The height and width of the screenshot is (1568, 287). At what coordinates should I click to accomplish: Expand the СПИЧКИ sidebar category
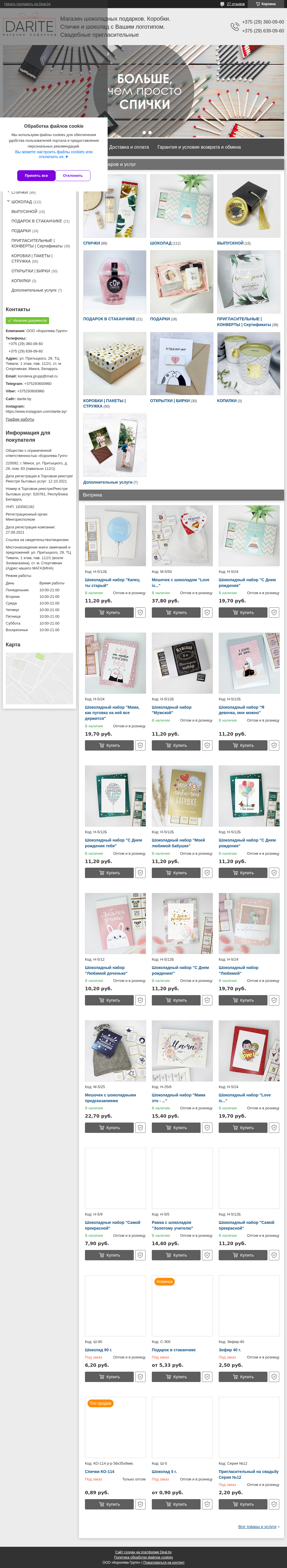click(8, 192)
